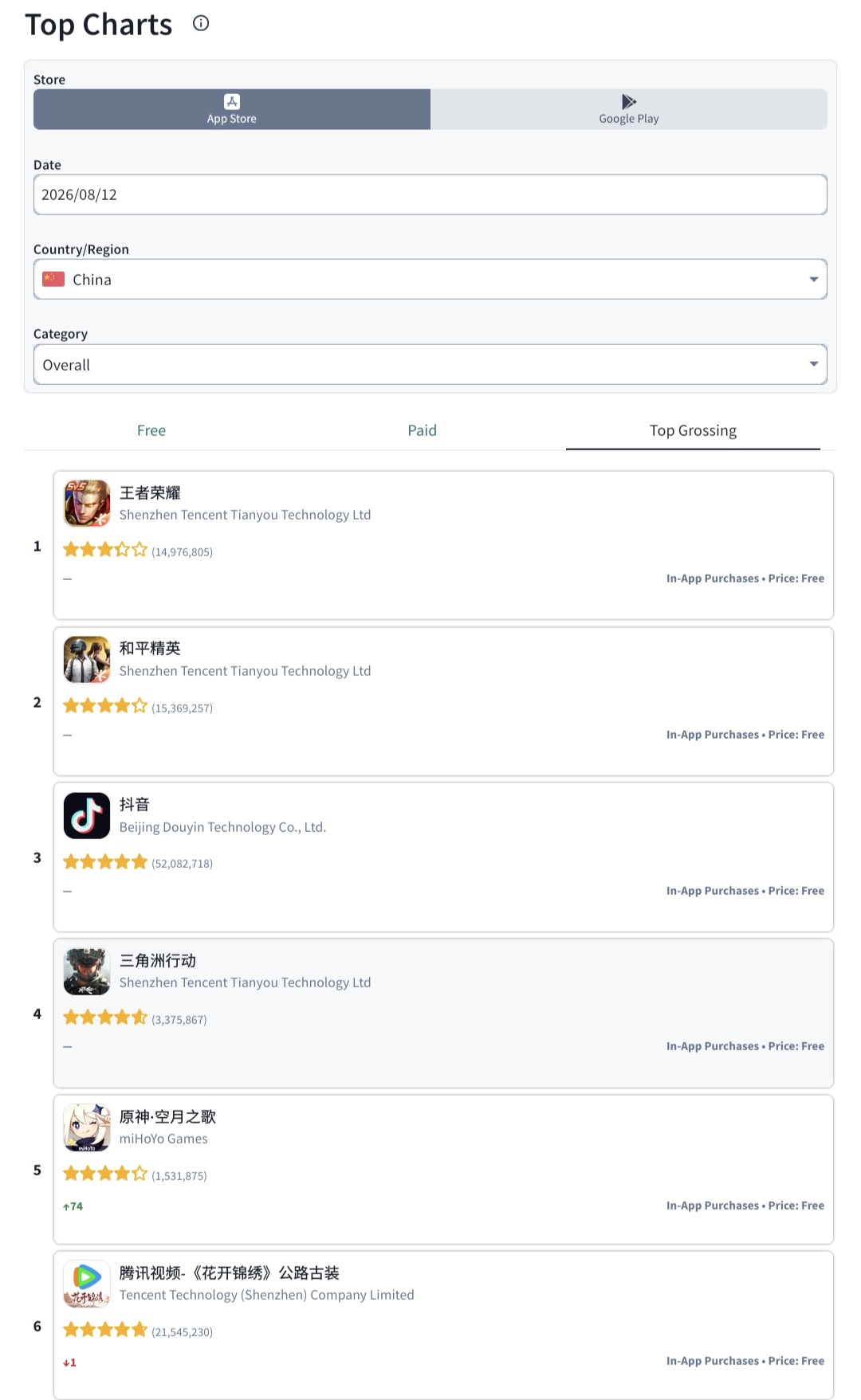The image size is (861, 1400).
Task: Click the star rating for 王者荣耀
Action: pyautogui.click(x=105, y=550)
